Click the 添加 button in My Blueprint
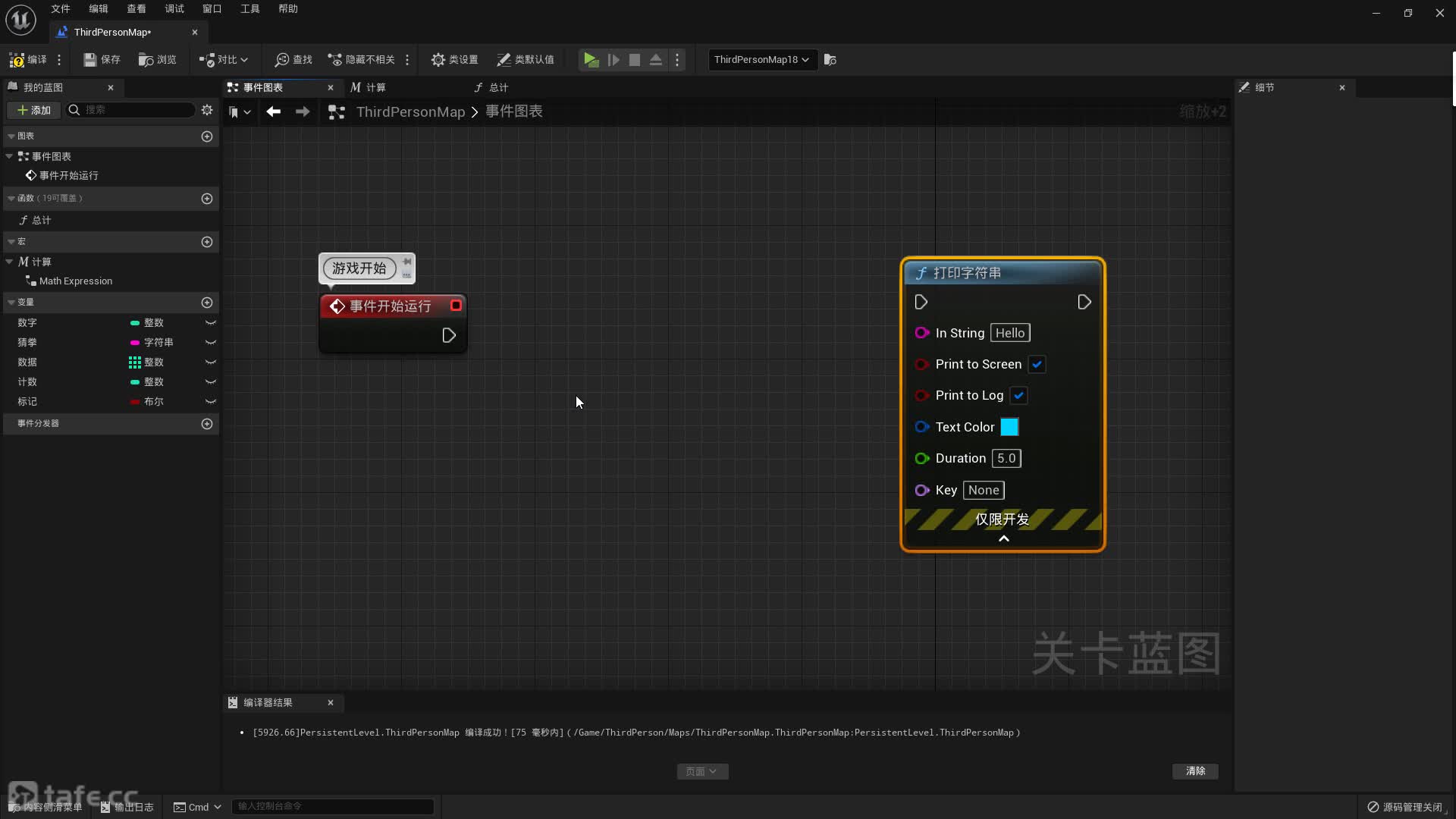1456x819 pixels. click(x=34, y=110)
